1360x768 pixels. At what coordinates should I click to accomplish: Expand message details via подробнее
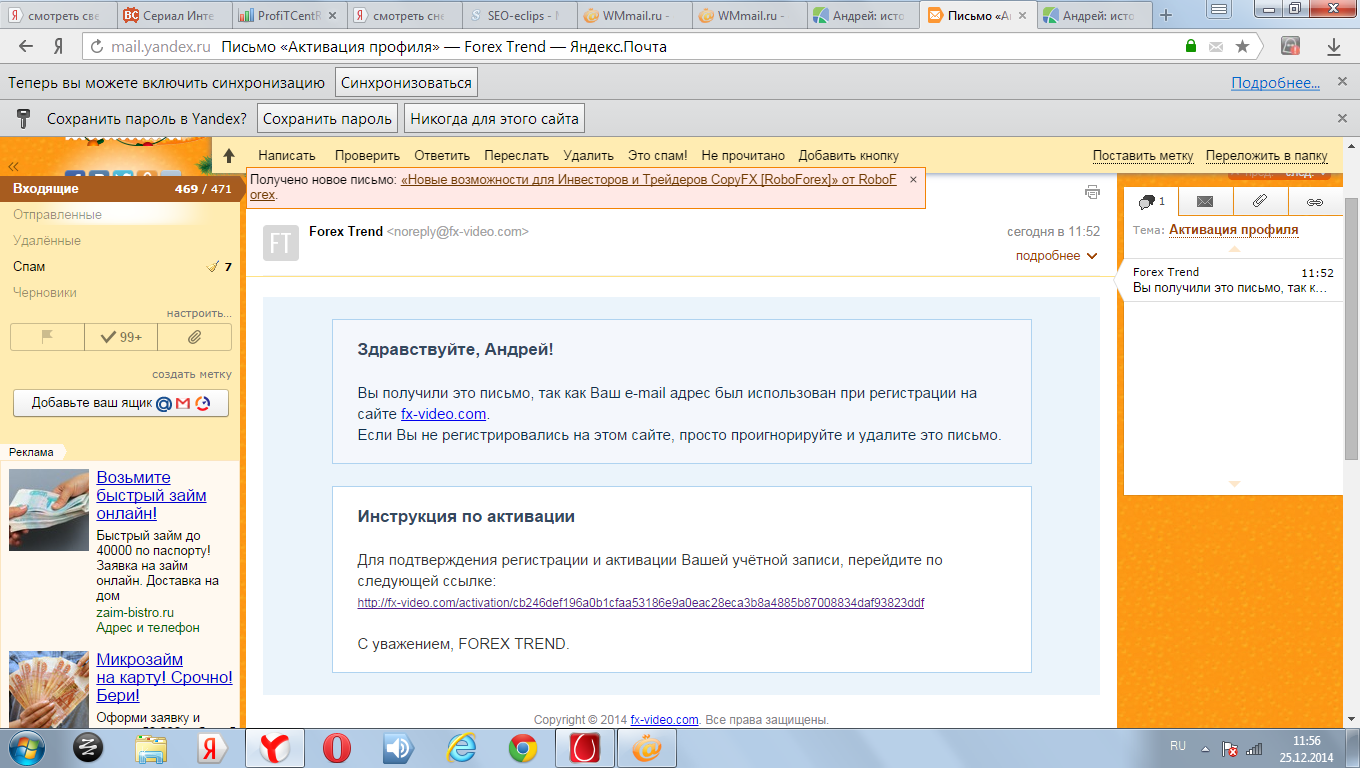1057,256
